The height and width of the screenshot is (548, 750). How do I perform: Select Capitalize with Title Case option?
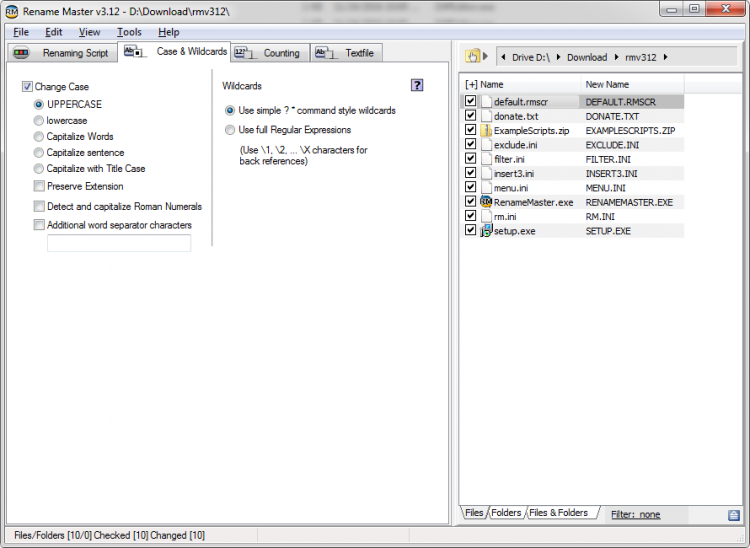click(39, 168)
